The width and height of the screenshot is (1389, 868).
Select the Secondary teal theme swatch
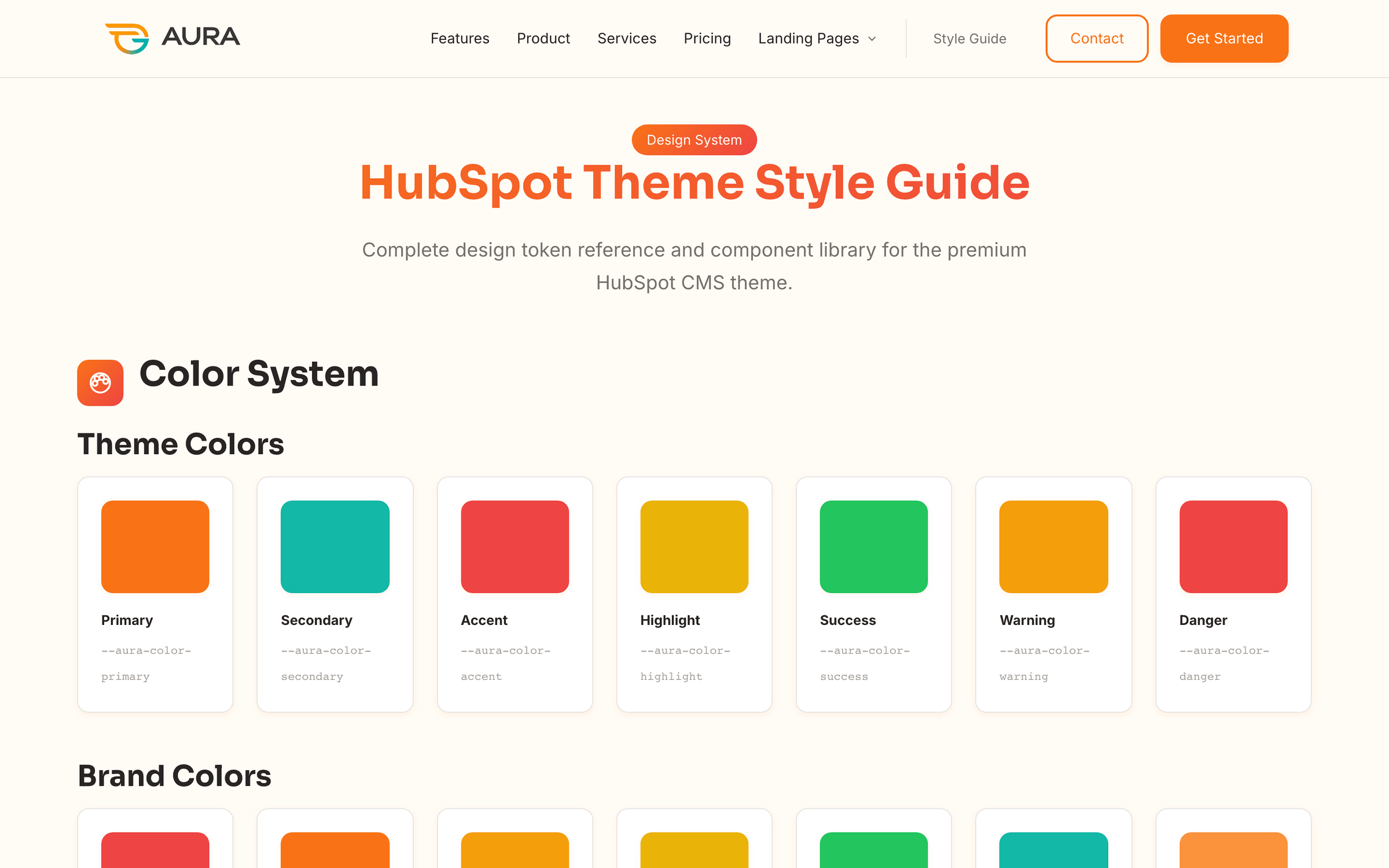click(x=335, y=546)
